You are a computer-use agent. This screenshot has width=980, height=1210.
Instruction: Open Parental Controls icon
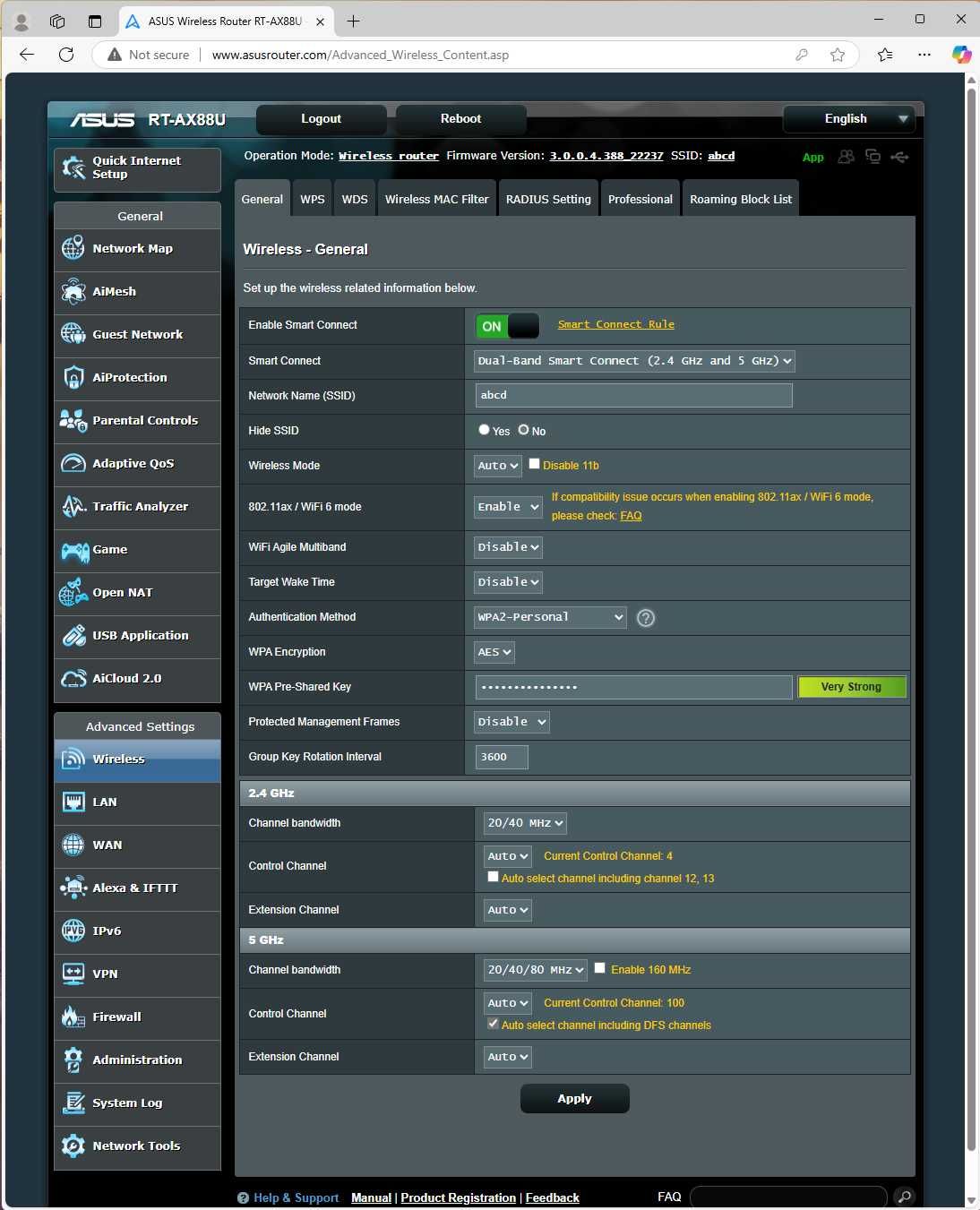(x=73, y=420)
